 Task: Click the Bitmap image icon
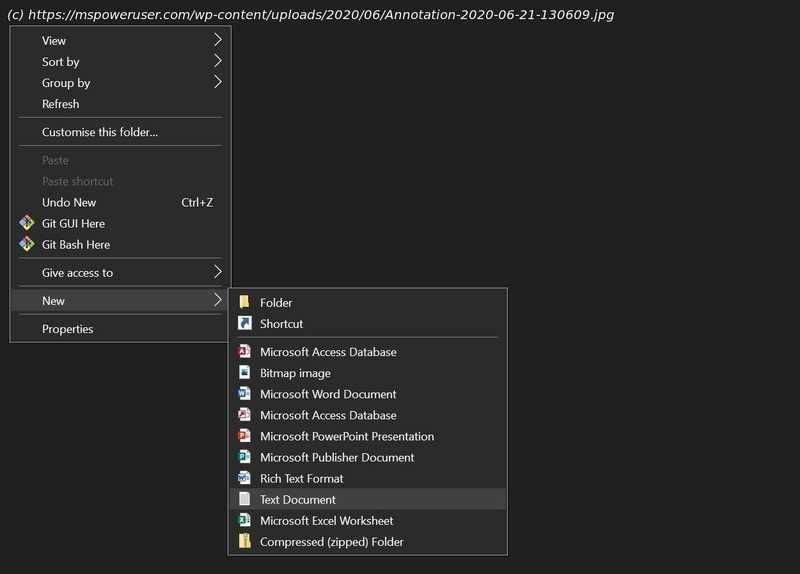(x=244, y=373)
